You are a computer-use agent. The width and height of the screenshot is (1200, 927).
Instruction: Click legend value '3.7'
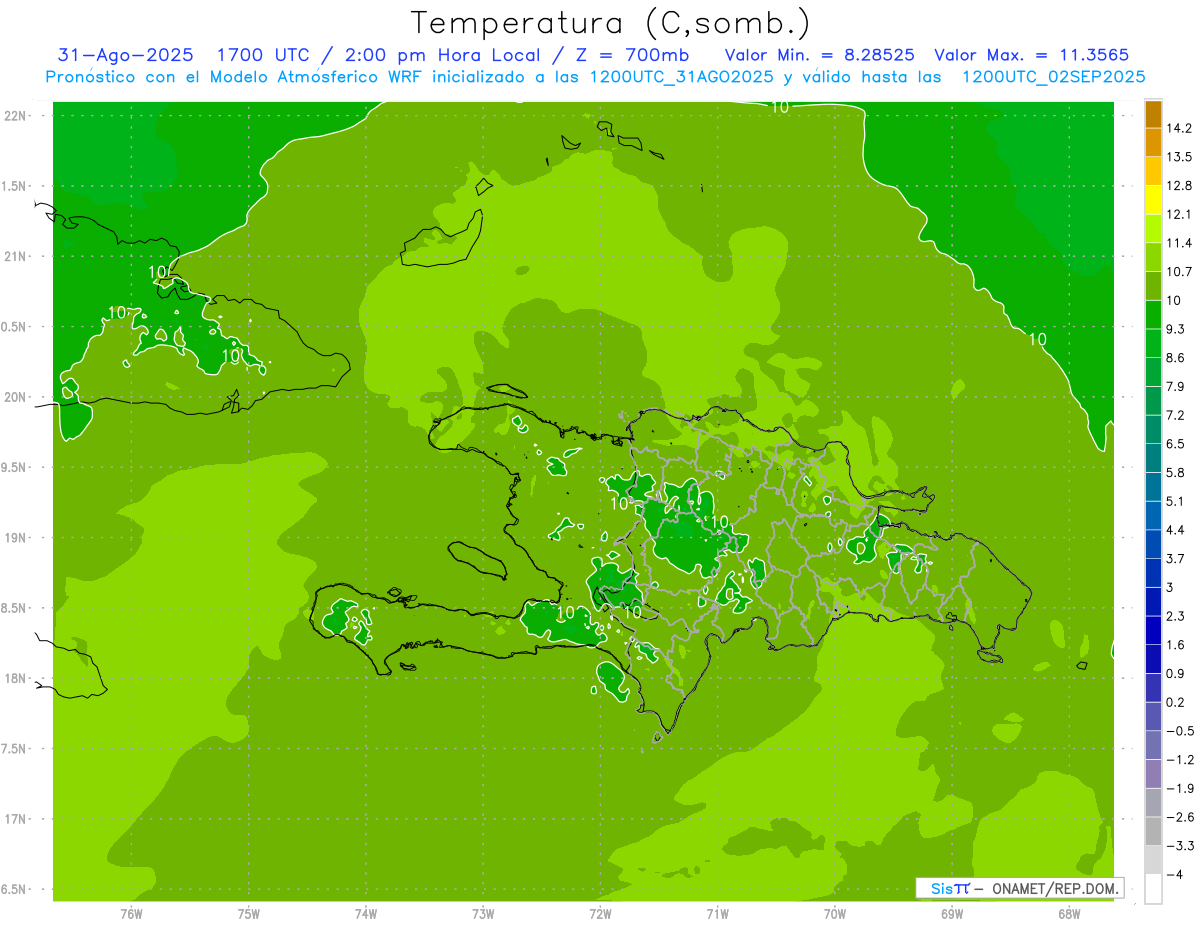point(1175,559)
